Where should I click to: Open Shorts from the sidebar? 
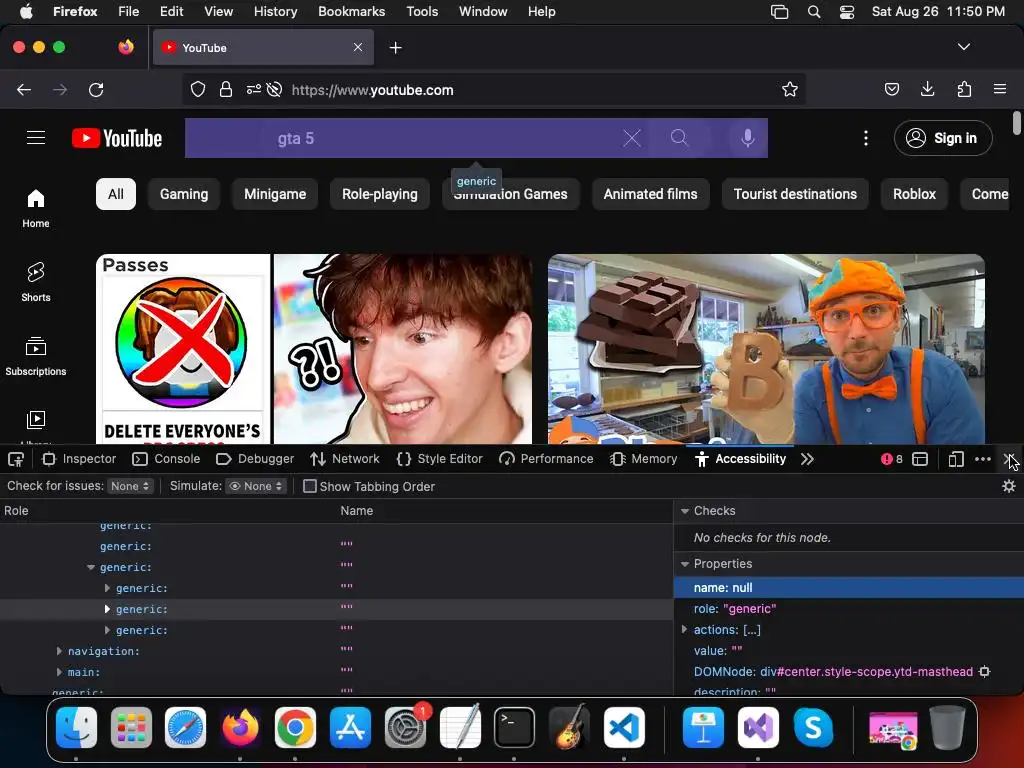pos(36,281)
